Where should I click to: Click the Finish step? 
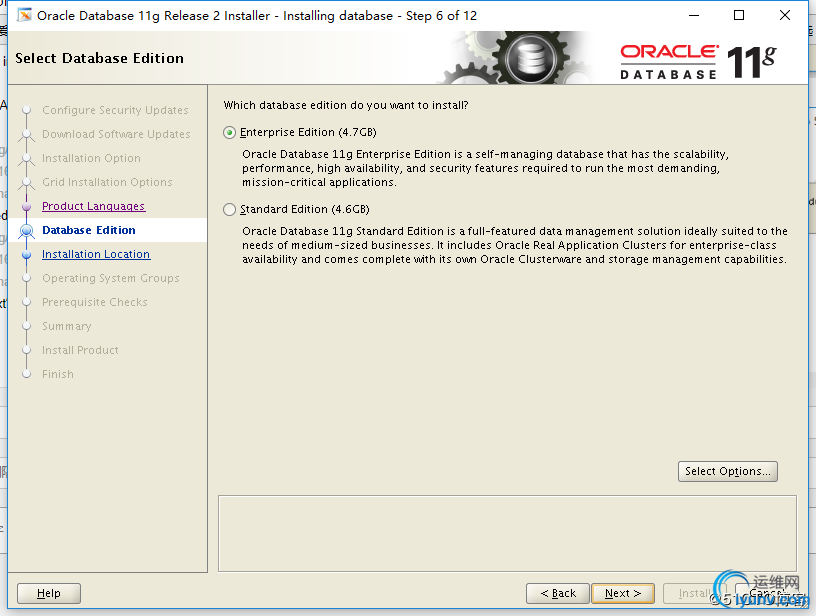point(58,374)
